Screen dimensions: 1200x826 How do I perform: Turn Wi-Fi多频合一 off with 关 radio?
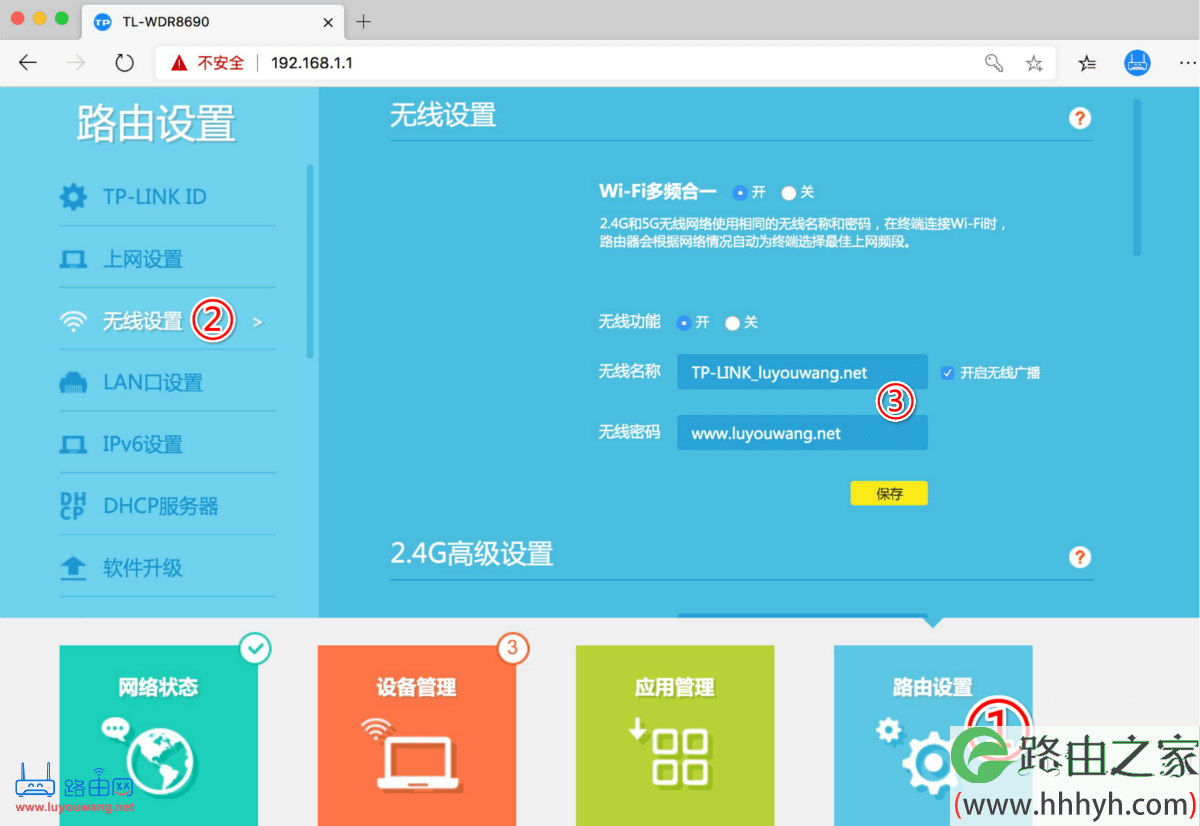788,192
